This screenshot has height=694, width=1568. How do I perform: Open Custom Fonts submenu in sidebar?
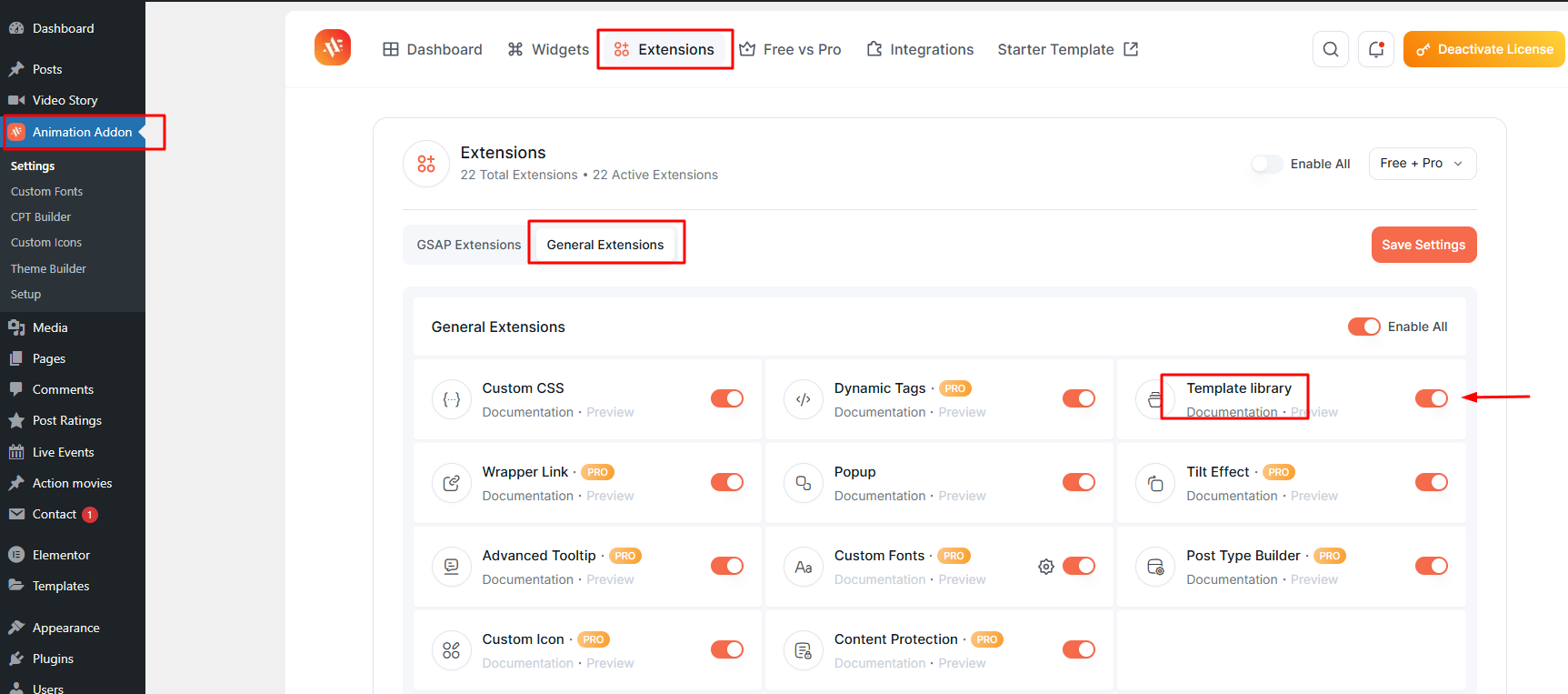[x=47, y=191]
